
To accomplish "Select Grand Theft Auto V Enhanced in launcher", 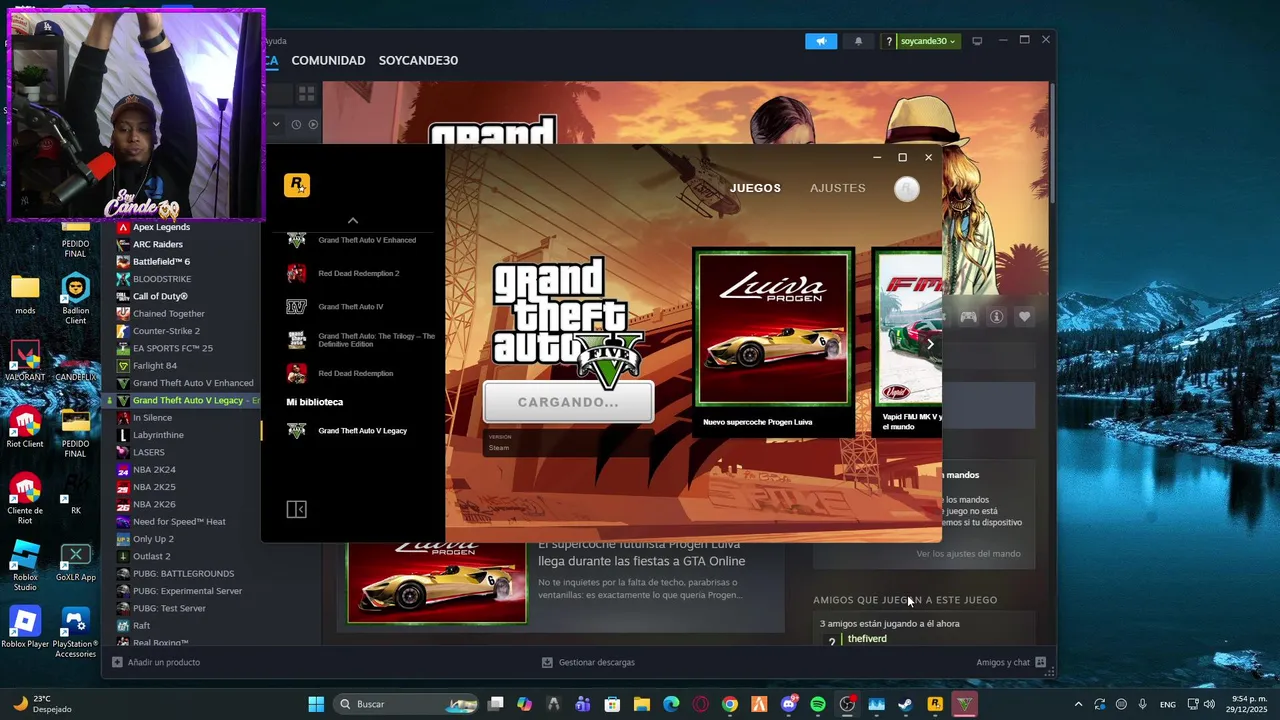I will (x=351, y=240).
